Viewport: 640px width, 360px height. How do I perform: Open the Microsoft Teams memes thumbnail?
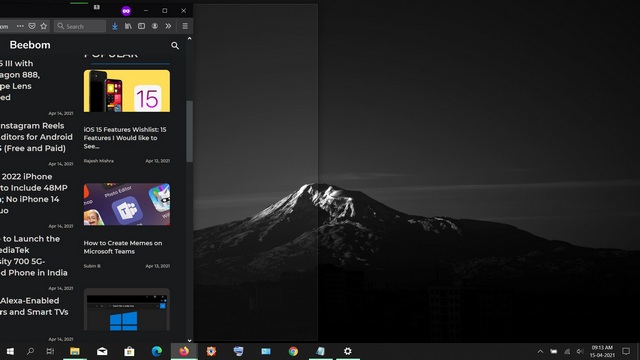click(x=127, y=204)
